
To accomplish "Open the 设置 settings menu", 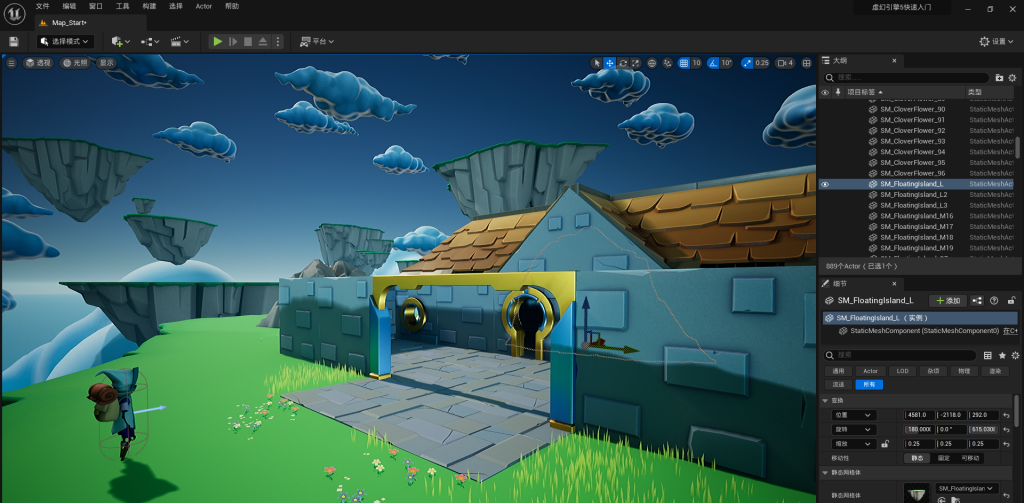I will coord(997,41).
